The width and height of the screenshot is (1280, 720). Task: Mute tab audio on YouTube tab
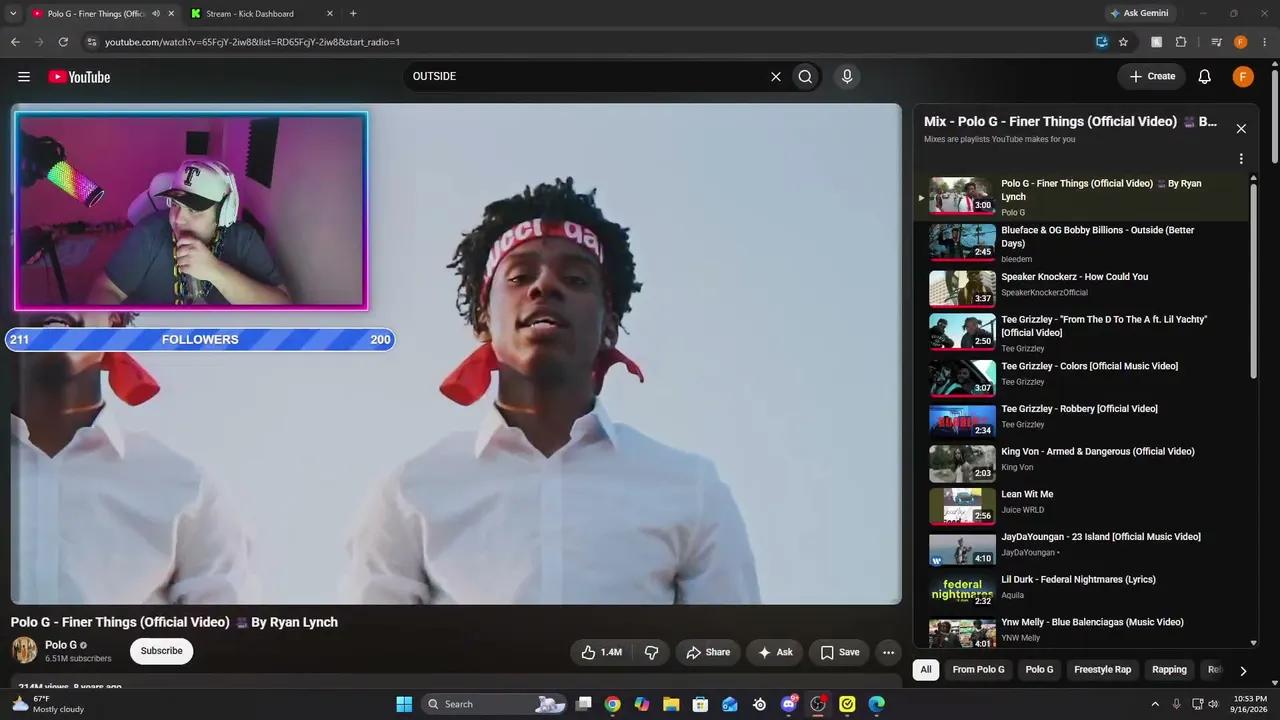(x=155, y=14)
